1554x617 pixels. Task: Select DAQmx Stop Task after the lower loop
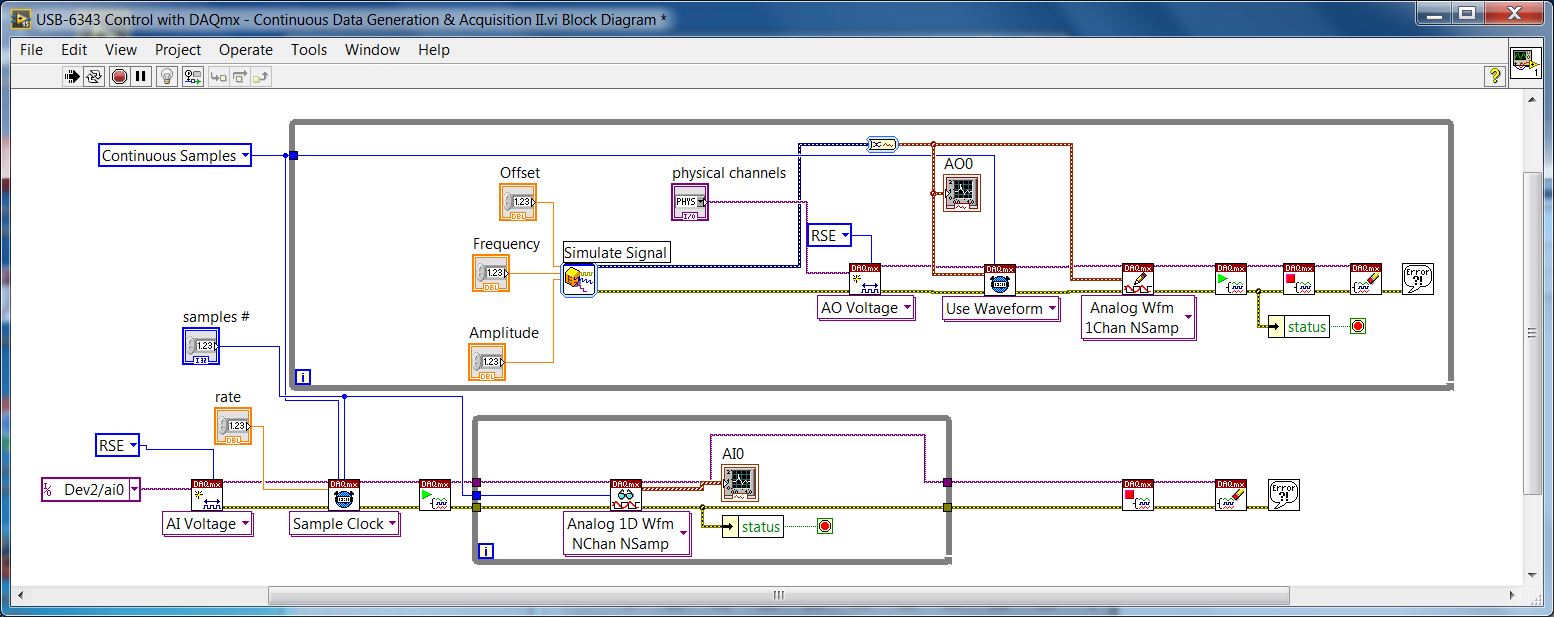[1138, 495]
